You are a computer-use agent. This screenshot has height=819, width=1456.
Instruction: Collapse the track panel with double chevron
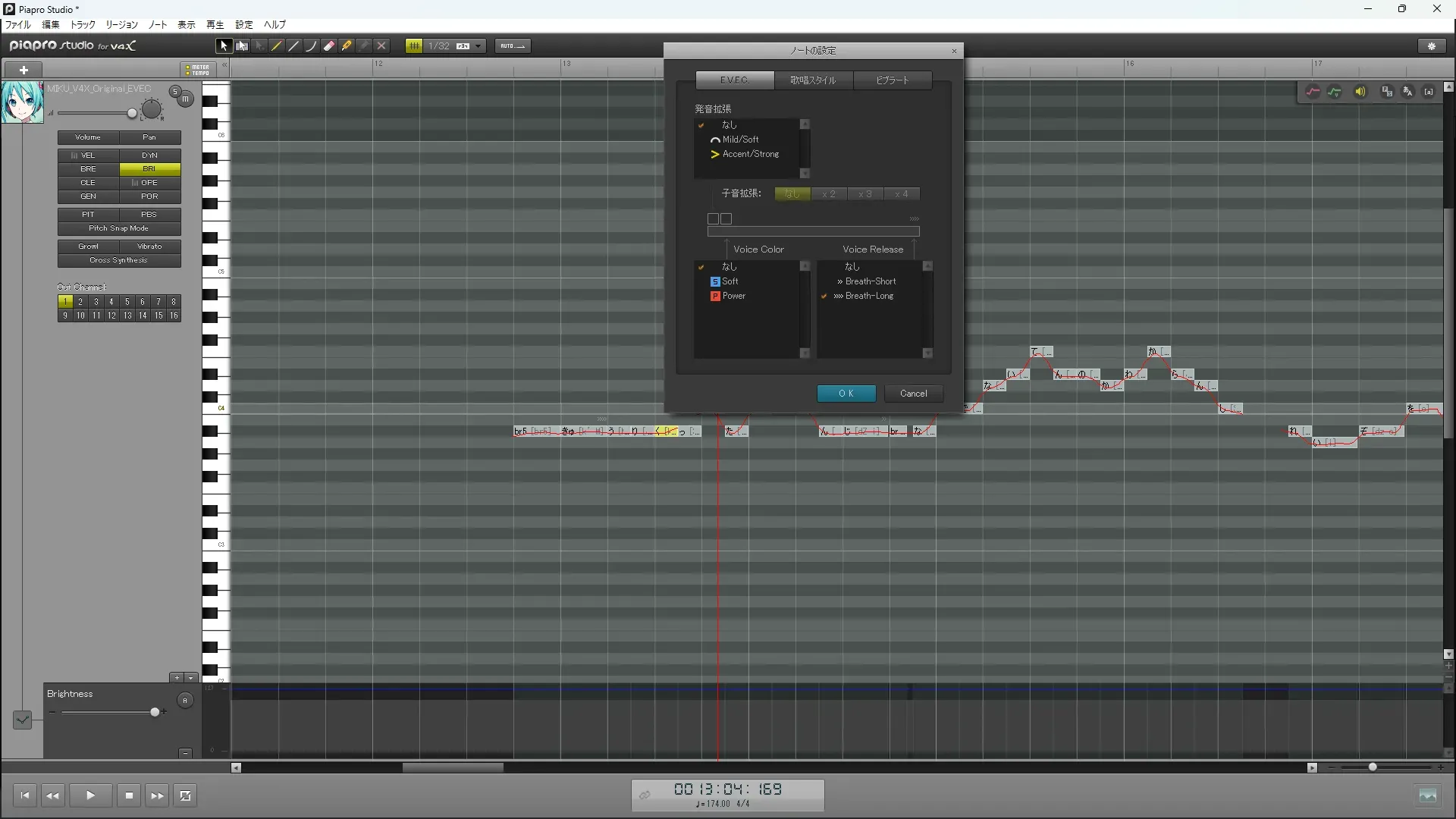(x=224, y=66)
